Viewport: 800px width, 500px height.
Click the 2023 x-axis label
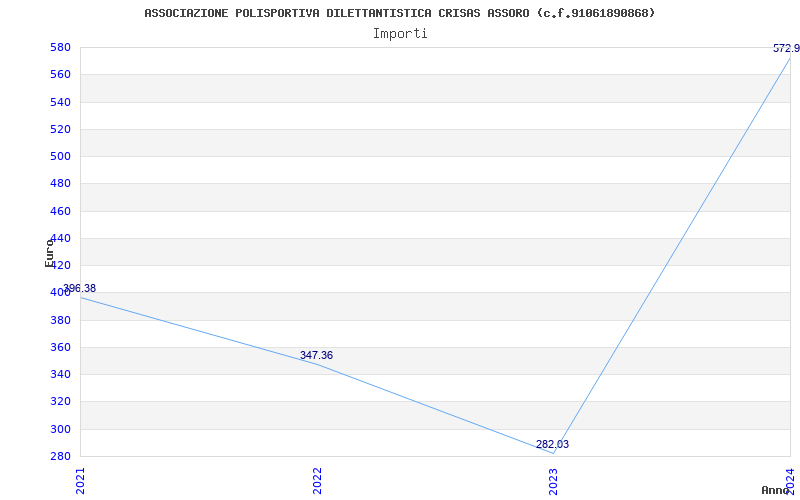point(554,481)
